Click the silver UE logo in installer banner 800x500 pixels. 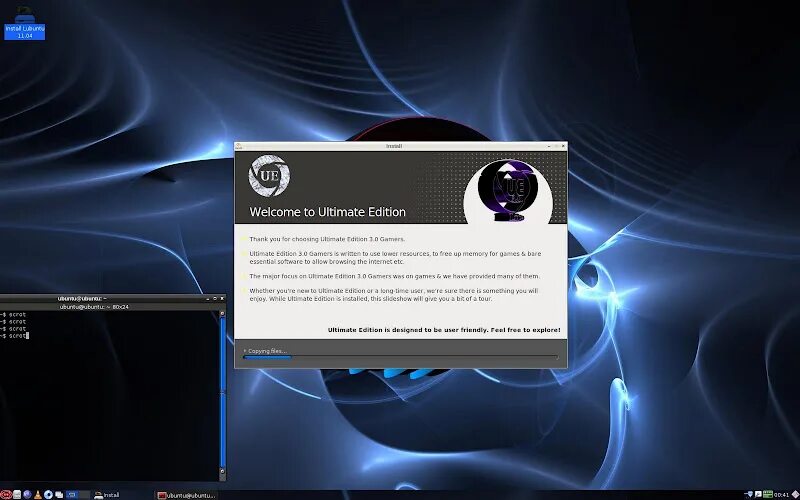pos(269,176)
